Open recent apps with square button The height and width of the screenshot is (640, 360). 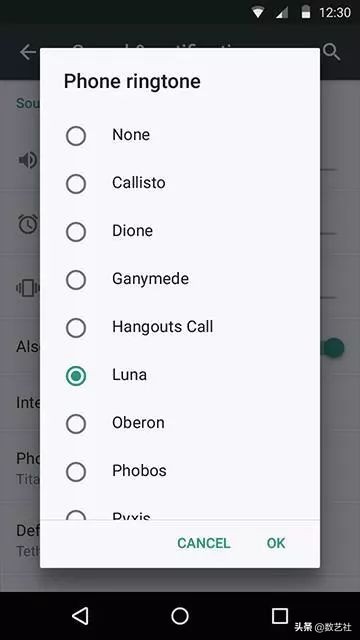(280, 616)
